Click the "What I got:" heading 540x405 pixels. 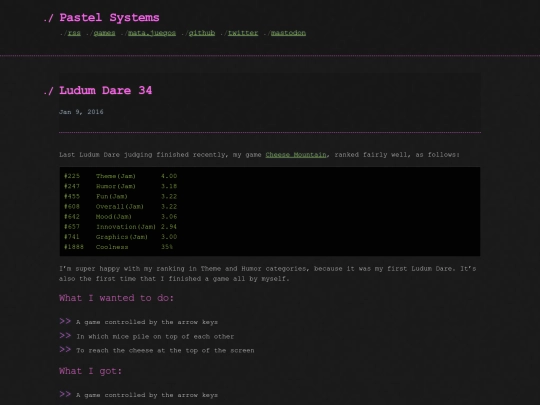(91, 371)
